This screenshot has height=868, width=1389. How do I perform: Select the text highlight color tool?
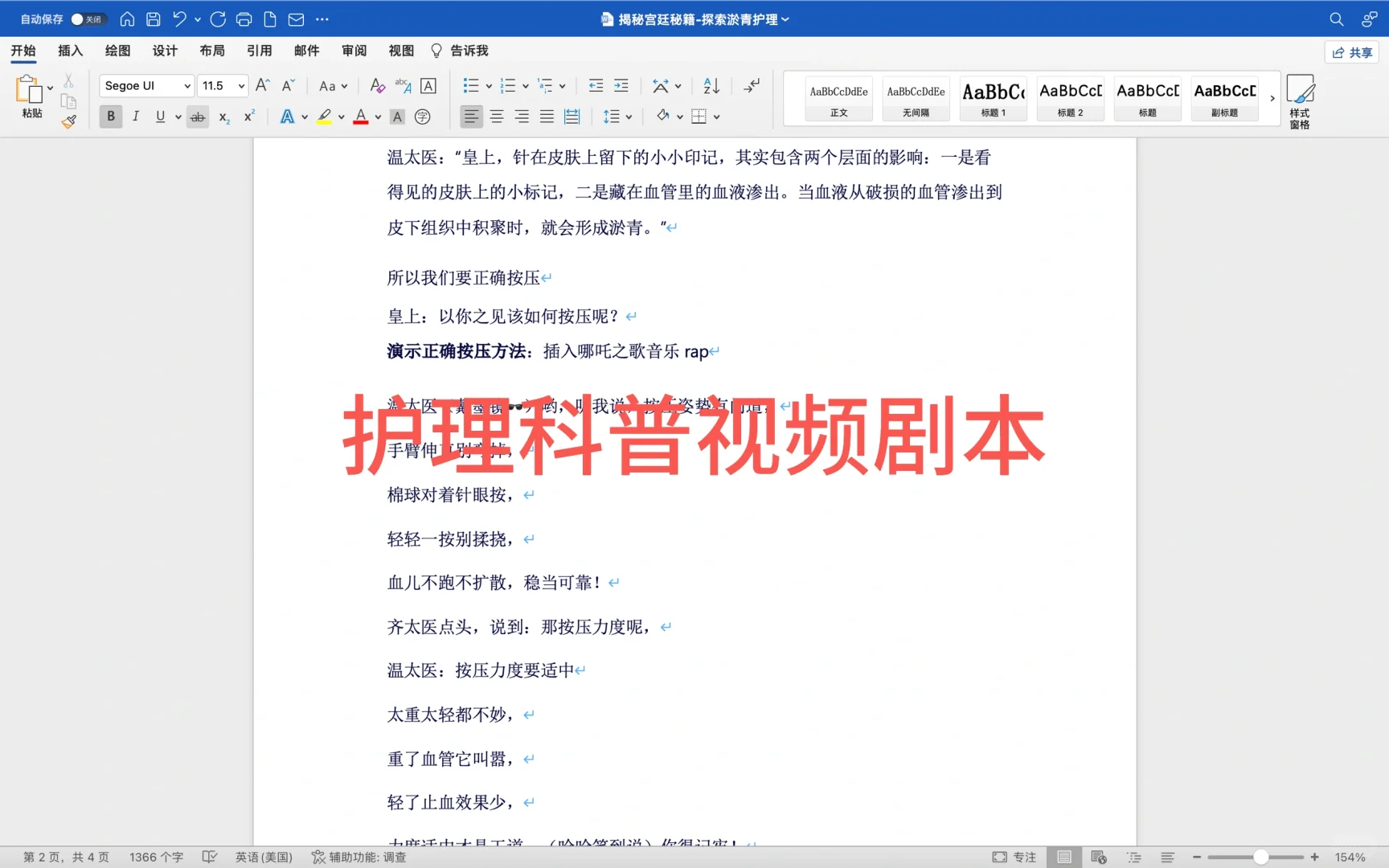pos(324,116)
